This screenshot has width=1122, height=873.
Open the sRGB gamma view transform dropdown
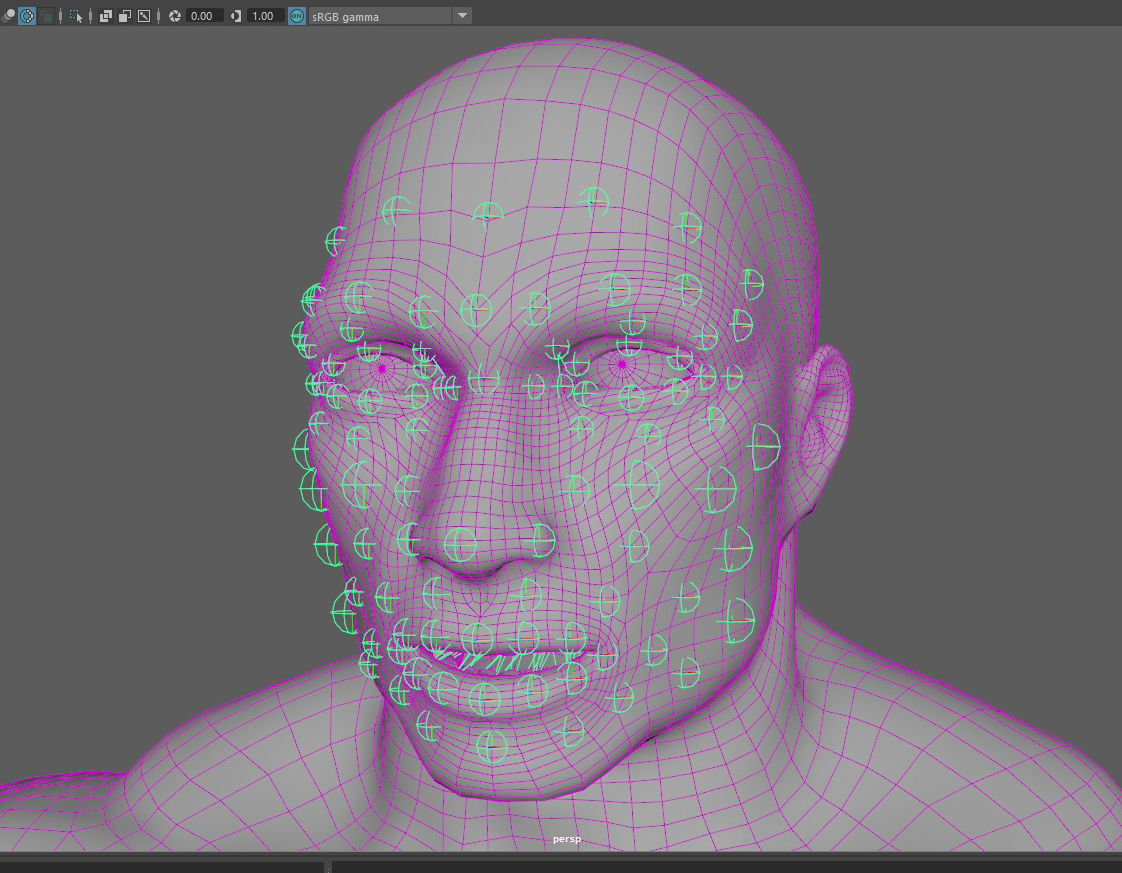coord(390,16)
